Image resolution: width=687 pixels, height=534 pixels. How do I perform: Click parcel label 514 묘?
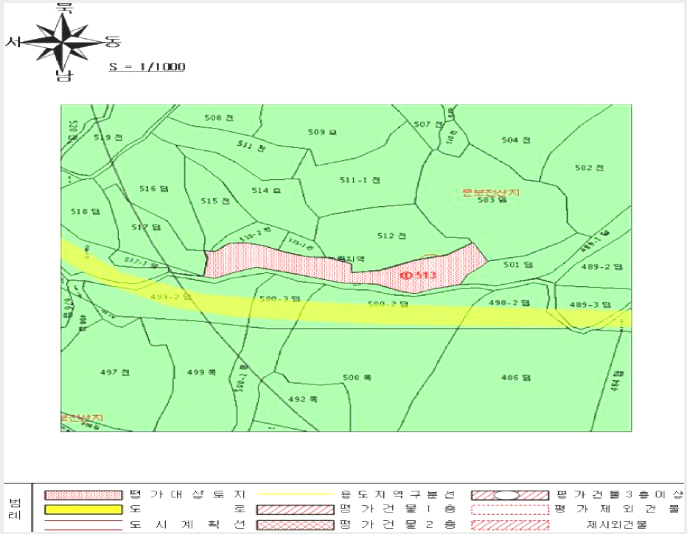coord(266,190)
